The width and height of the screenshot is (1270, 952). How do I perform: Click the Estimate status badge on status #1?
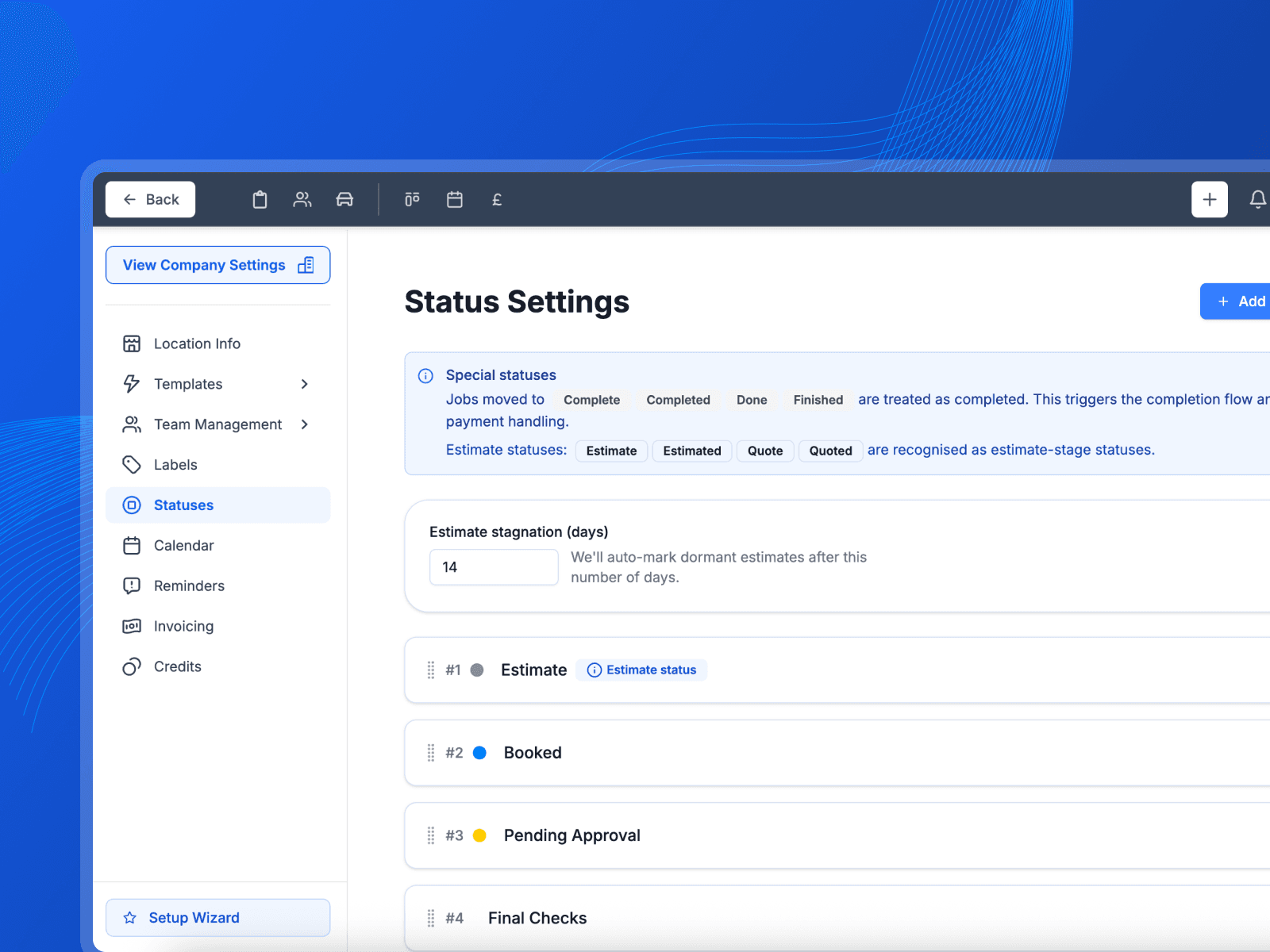641,670
